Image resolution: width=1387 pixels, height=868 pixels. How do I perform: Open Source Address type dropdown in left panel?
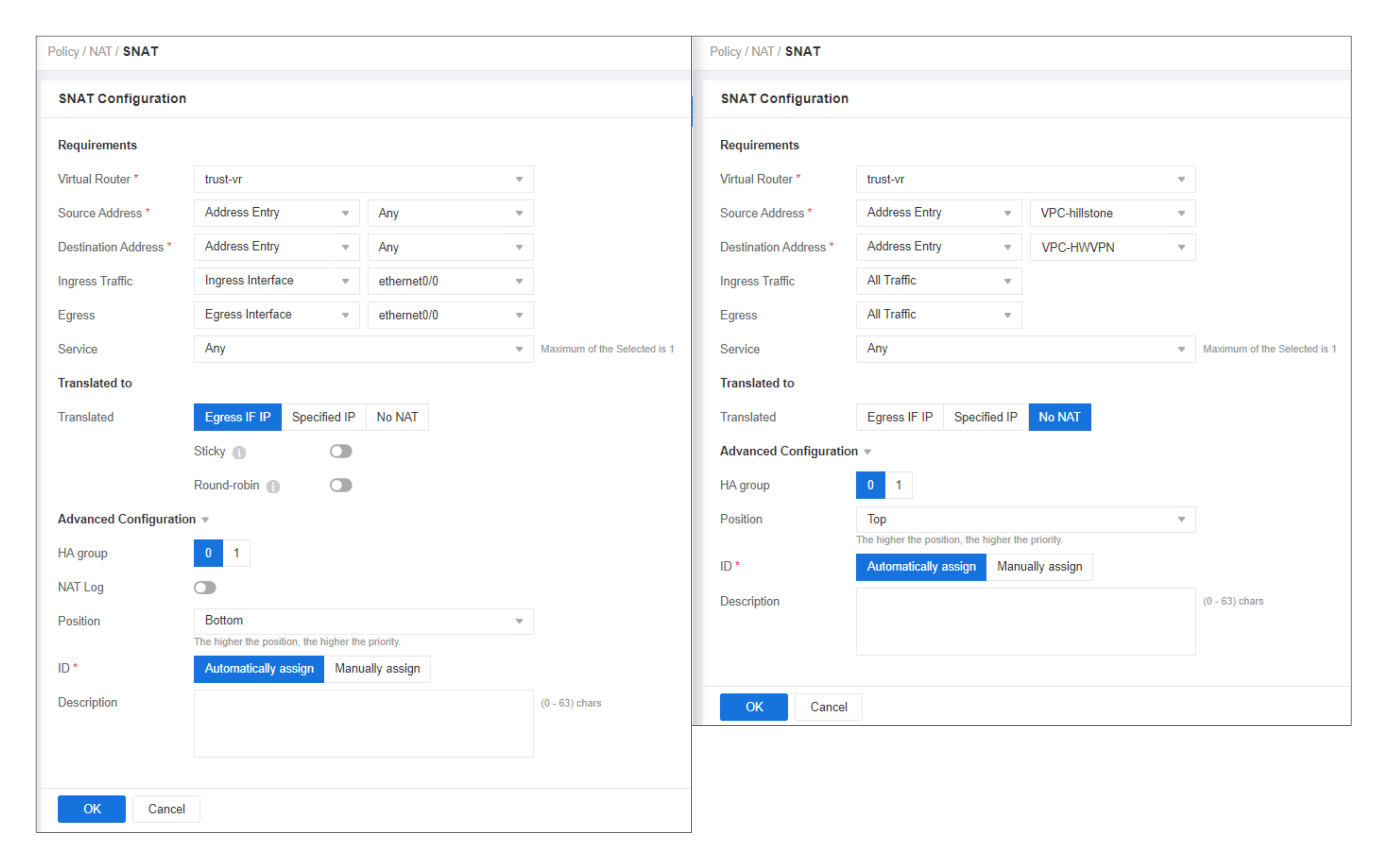point(277,213)
